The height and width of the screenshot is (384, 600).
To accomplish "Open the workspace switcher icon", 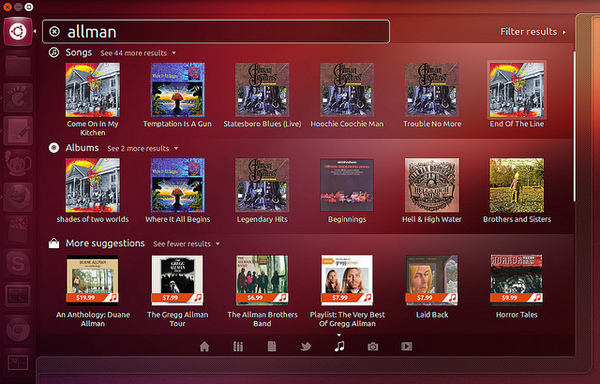I will pyautogui.click(x=18, y=363).
